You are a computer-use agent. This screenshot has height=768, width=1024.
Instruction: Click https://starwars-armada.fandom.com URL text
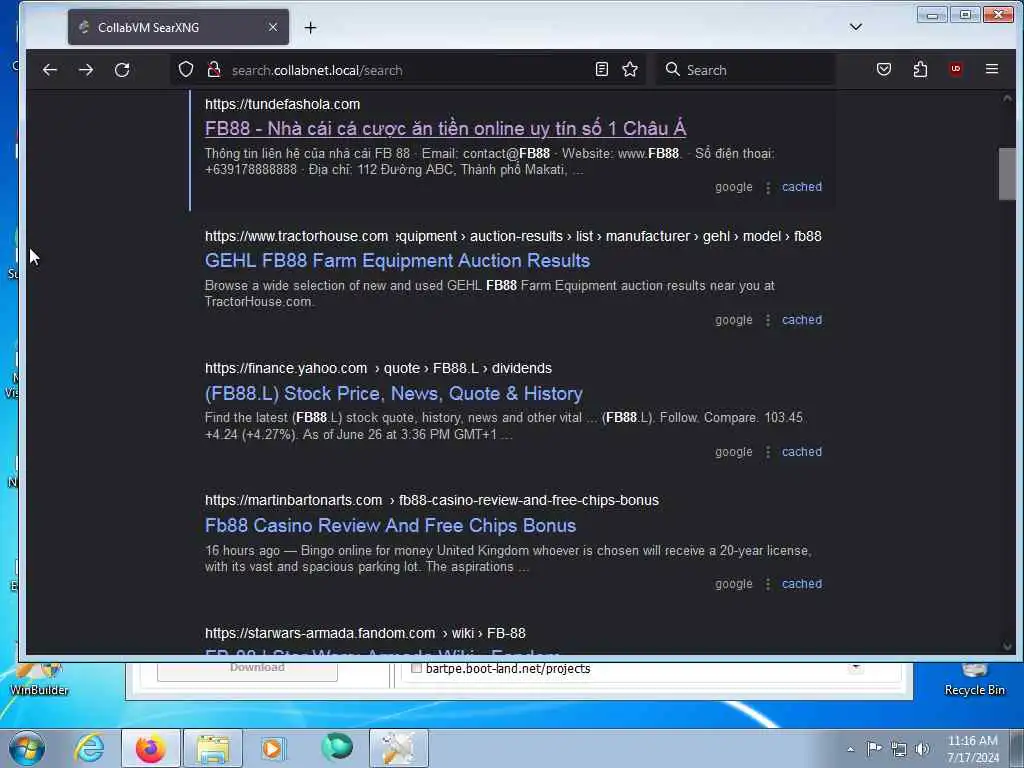pos(320,633)
